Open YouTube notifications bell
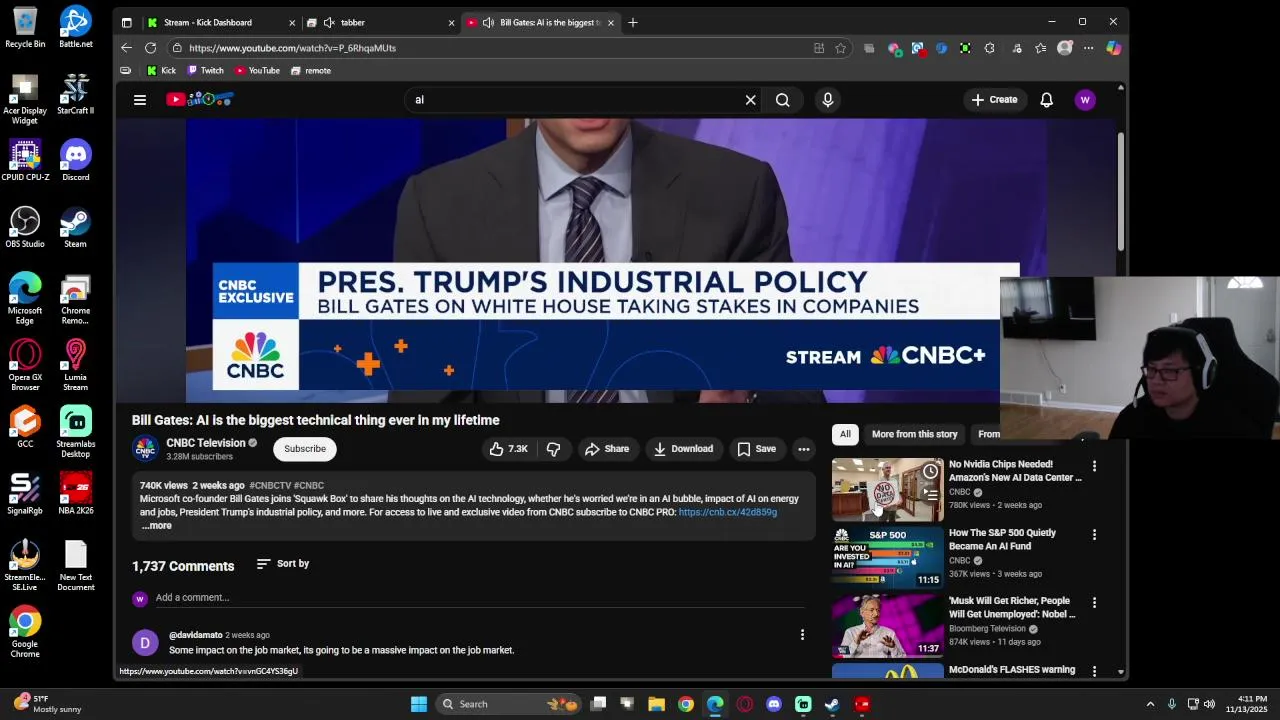This screenshot has width=1280, height=720. [x=1046, y=100]
